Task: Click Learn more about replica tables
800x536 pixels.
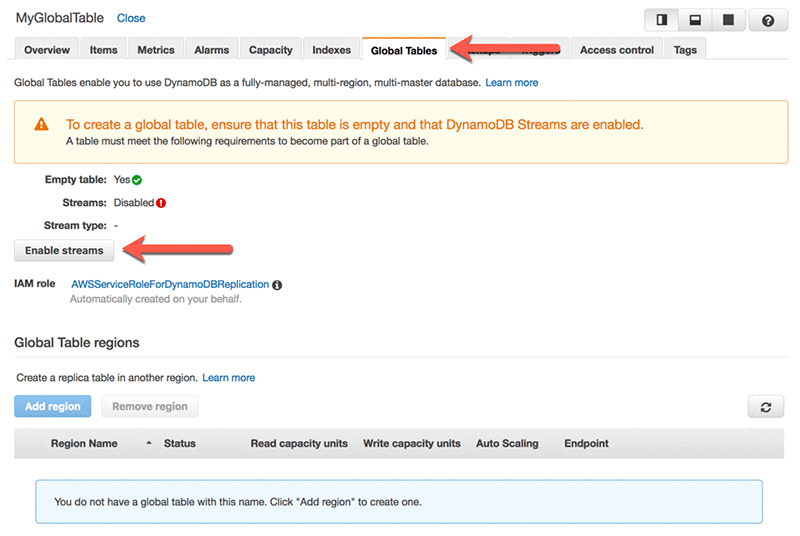Action: point(229,378)
